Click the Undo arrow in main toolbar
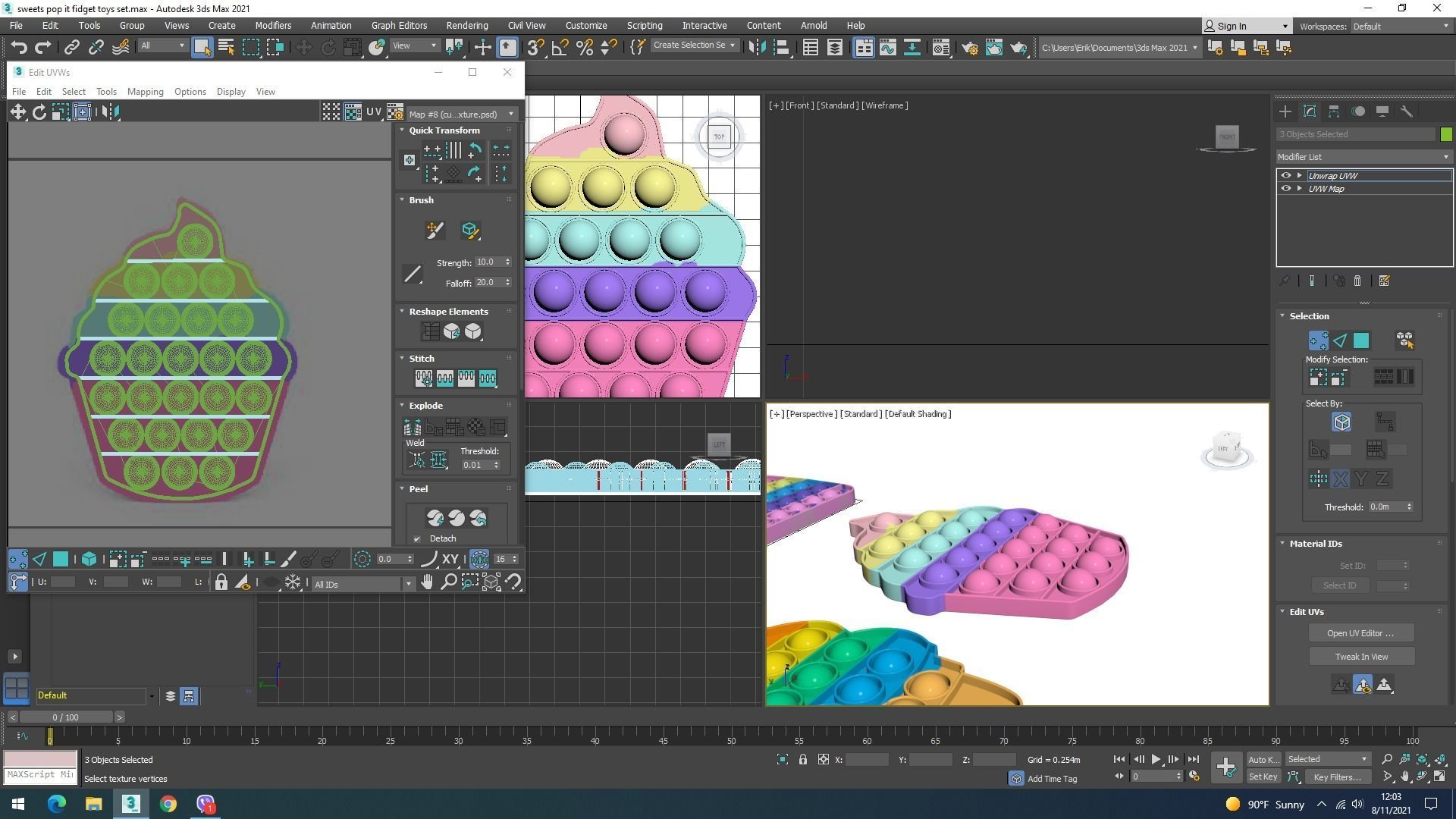This screenshot has width=1456, height=819. [19, 48]
